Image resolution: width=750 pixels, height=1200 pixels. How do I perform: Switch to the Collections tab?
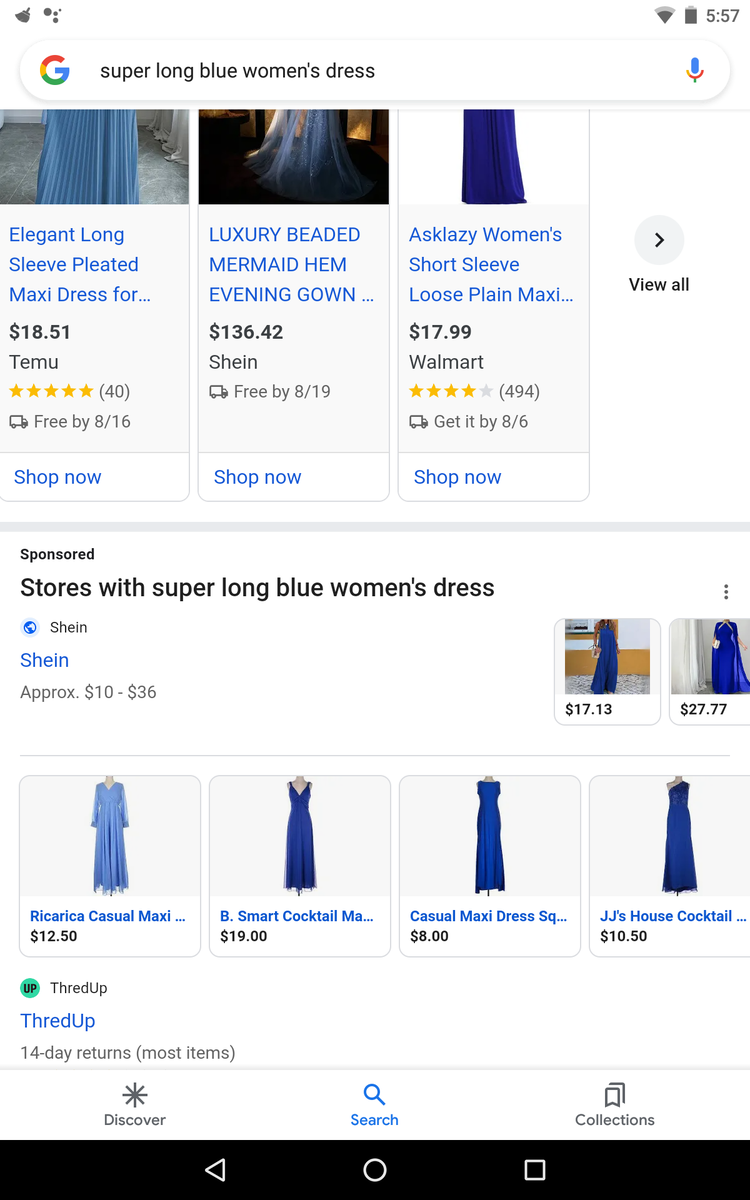click(614, 1104)
